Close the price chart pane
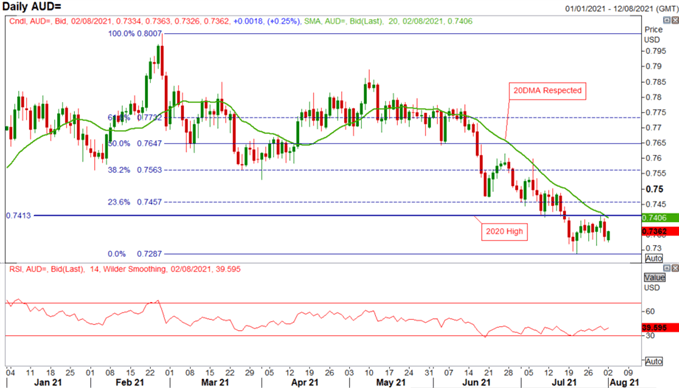Screen dimensions: 679x388 point(675,20)
